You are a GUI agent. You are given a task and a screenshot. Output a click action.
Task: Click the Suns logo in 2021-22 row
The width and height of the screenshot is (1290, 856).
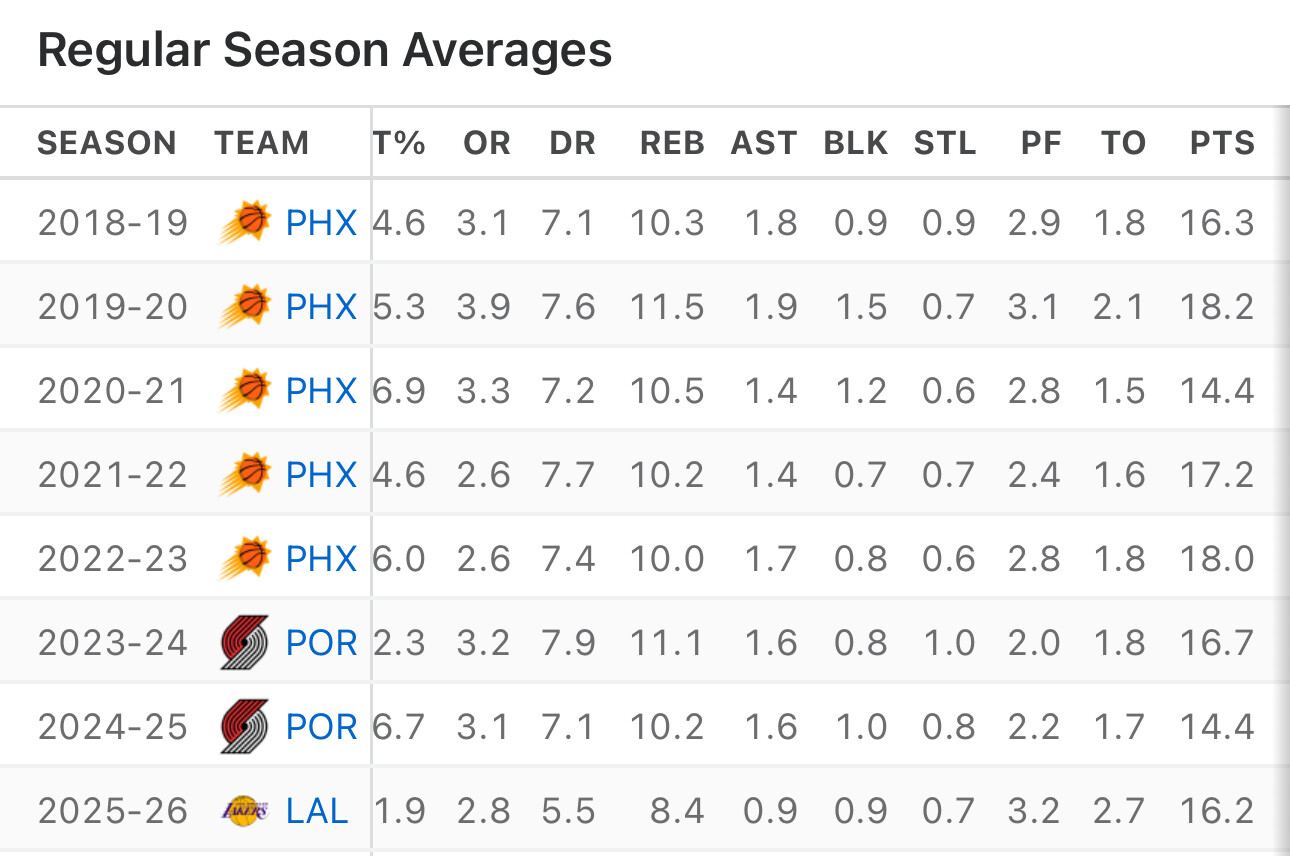[x=245, y=474]
